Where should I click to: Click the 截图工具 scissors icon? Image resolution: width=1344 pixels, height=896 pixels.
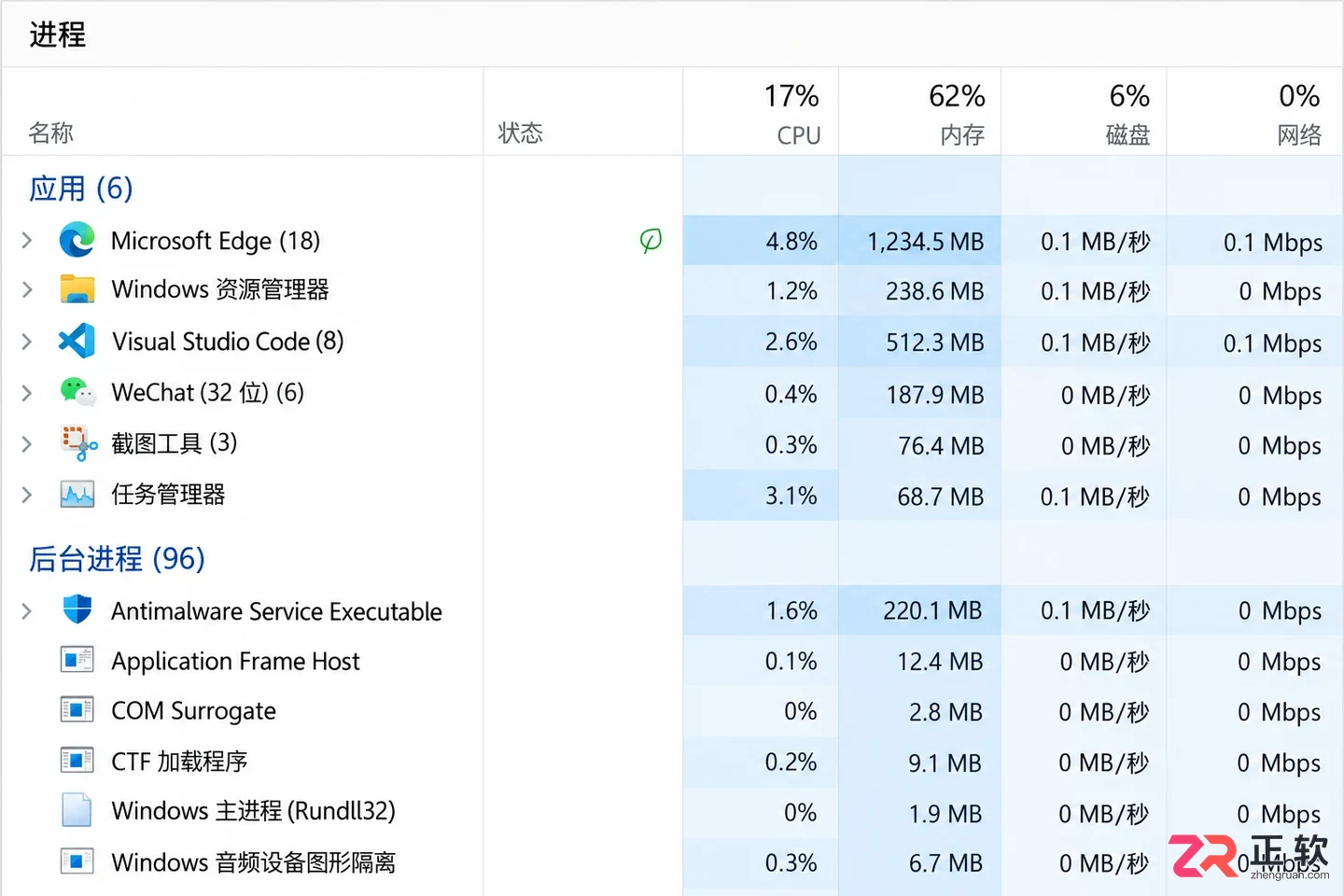[x=78, y=443]
